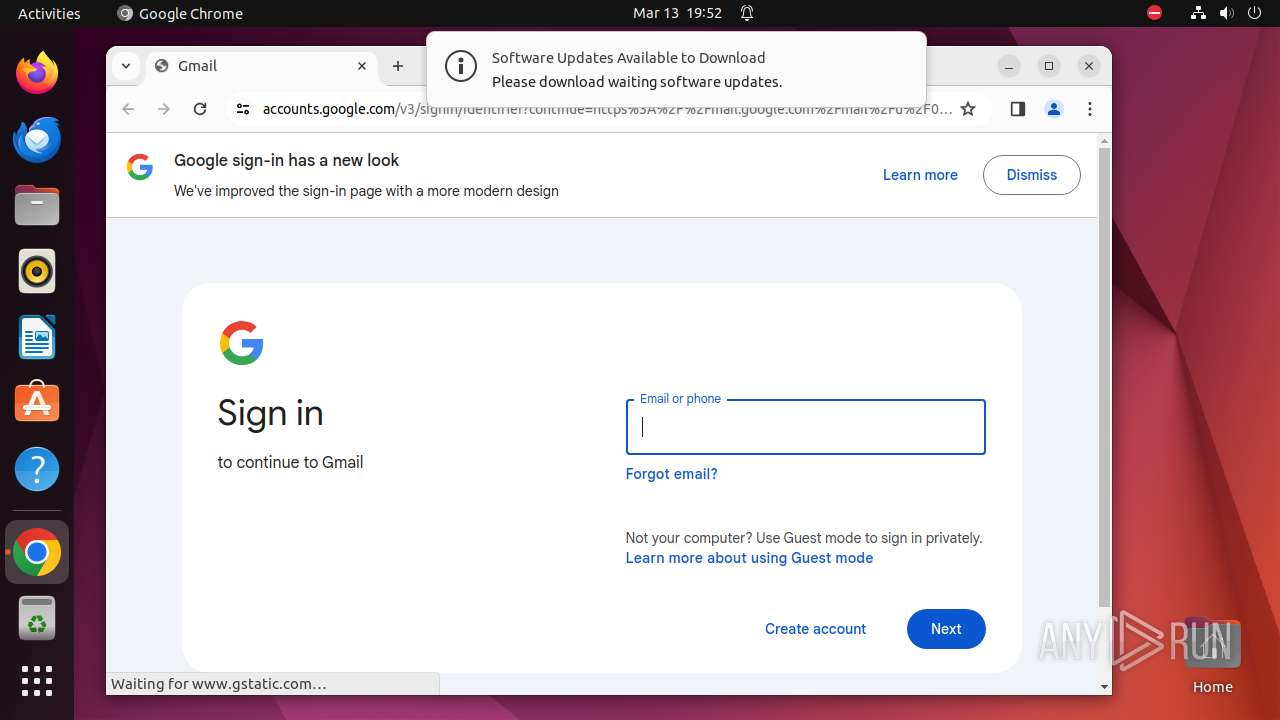Reload the current page
Screen dimensions: 1280x720
tap(200, 109)
